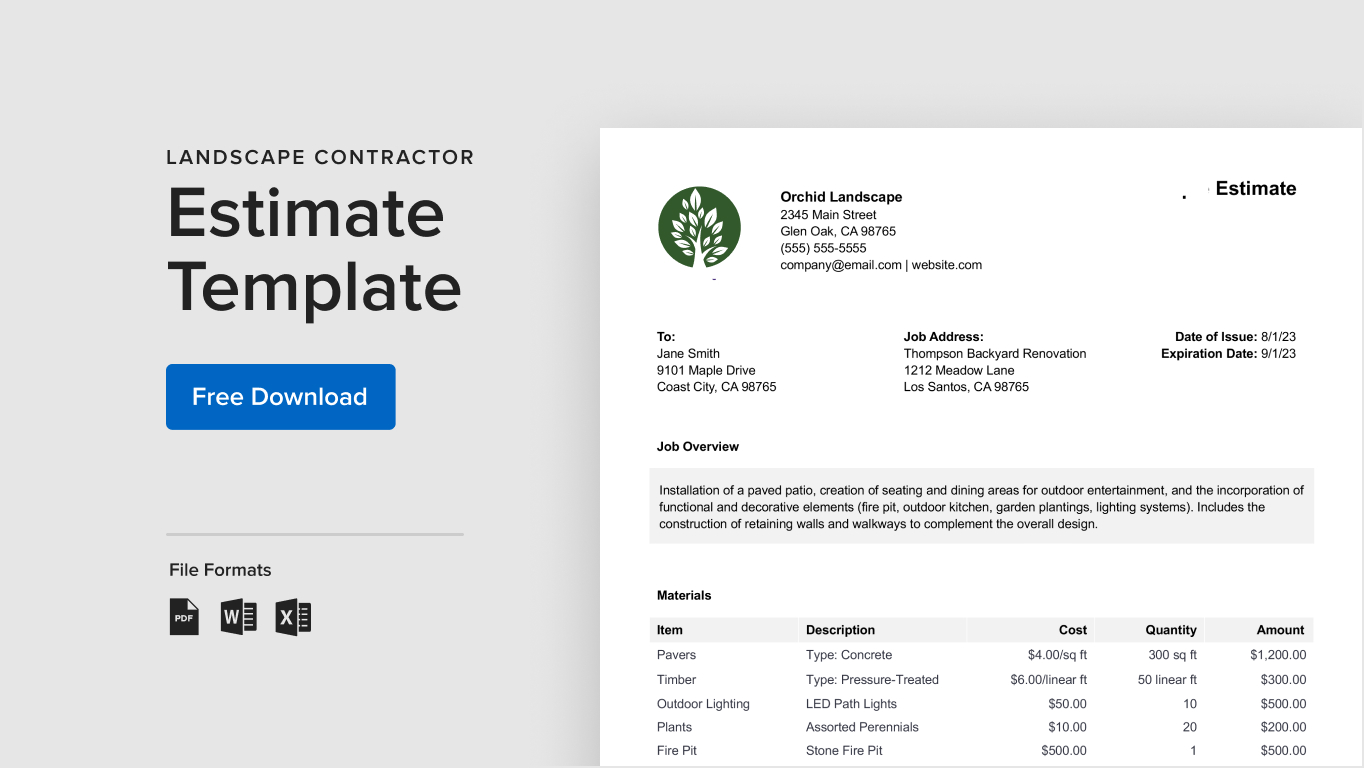This screenshot has width=1364, height=768.
Task: Click the PDF file format icon
Action: [x=184, y=617]
